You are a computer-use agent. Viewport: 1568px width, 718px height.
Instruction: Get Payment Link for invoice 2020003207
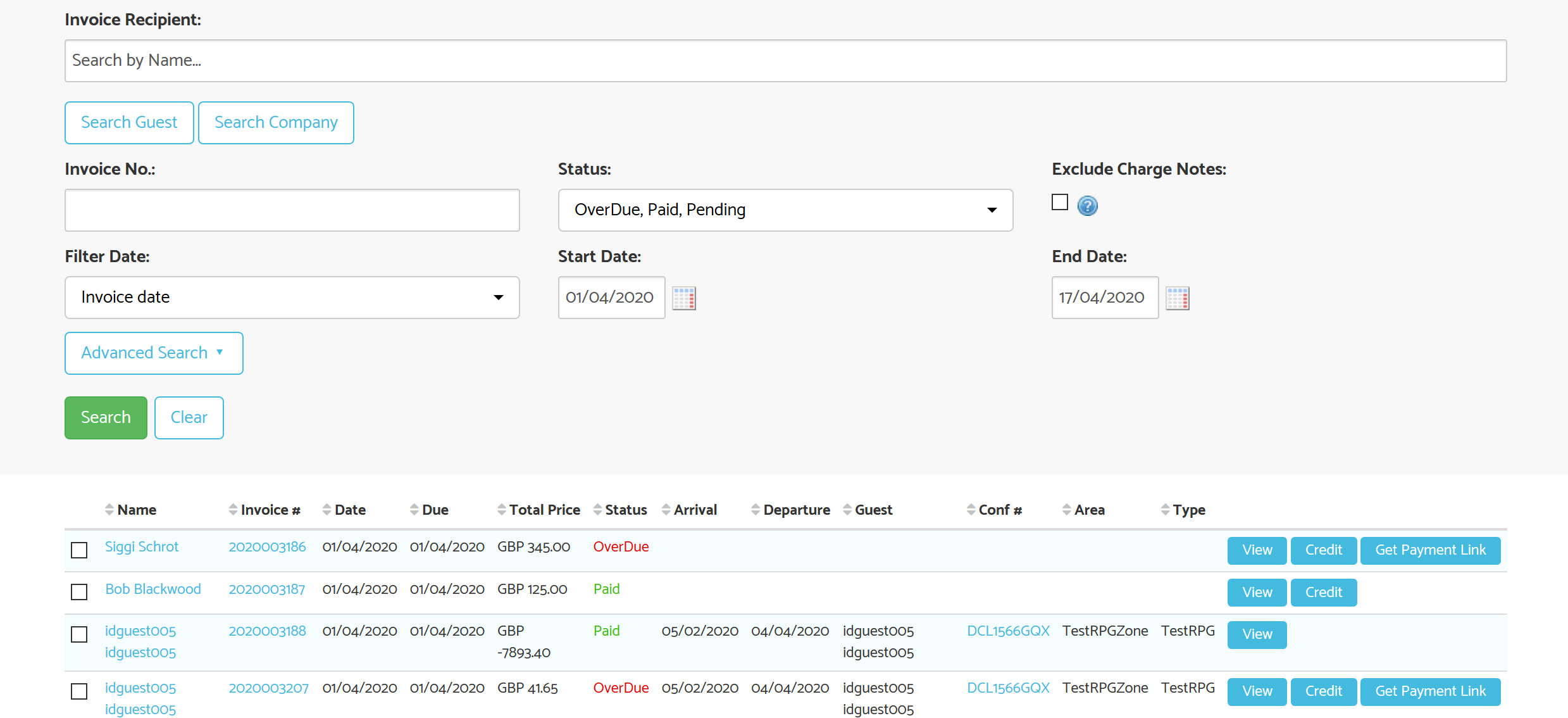coord(1430,691)
